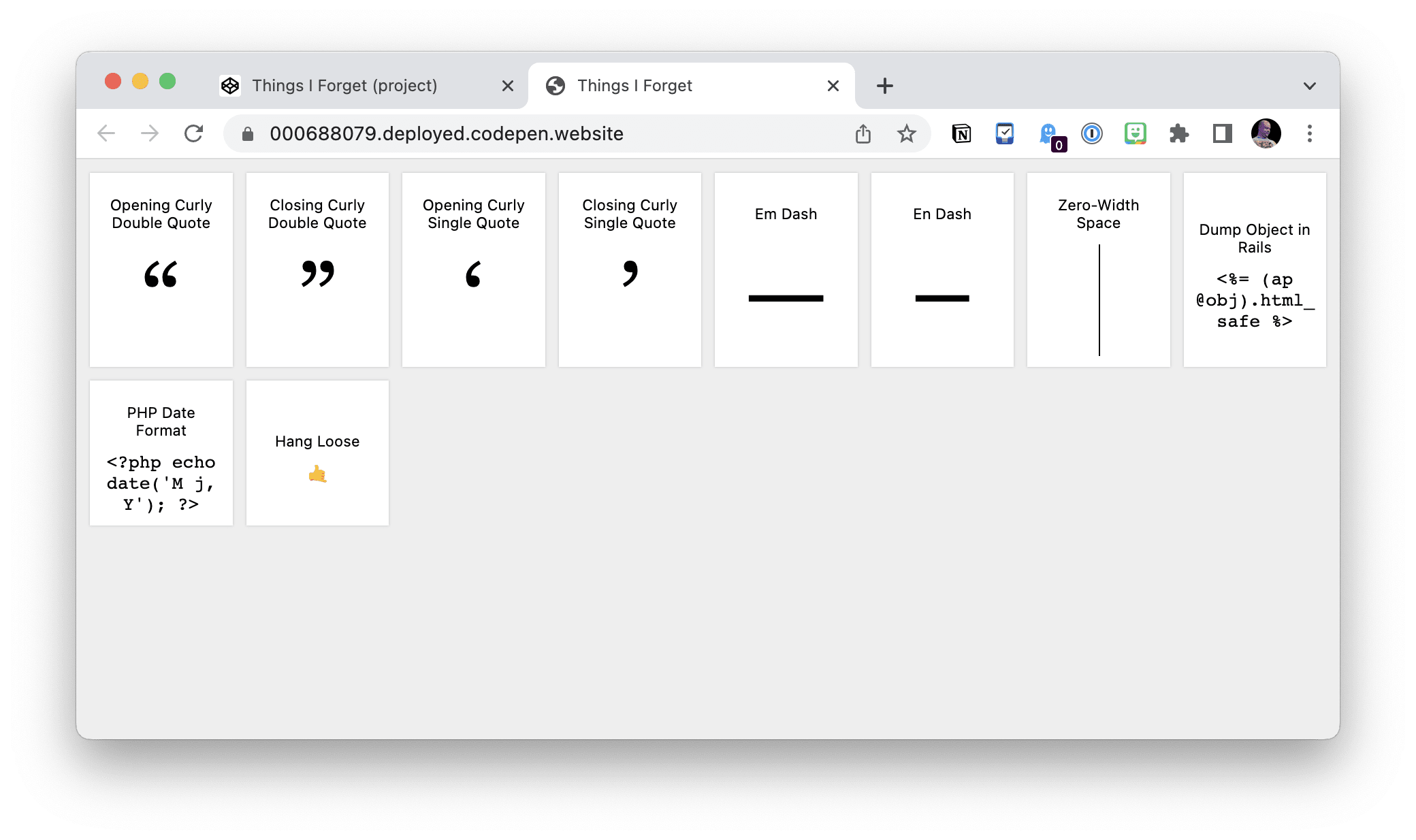Share this page using the share icon
This screenshot has width=1416, height=840.
[863, 133]
